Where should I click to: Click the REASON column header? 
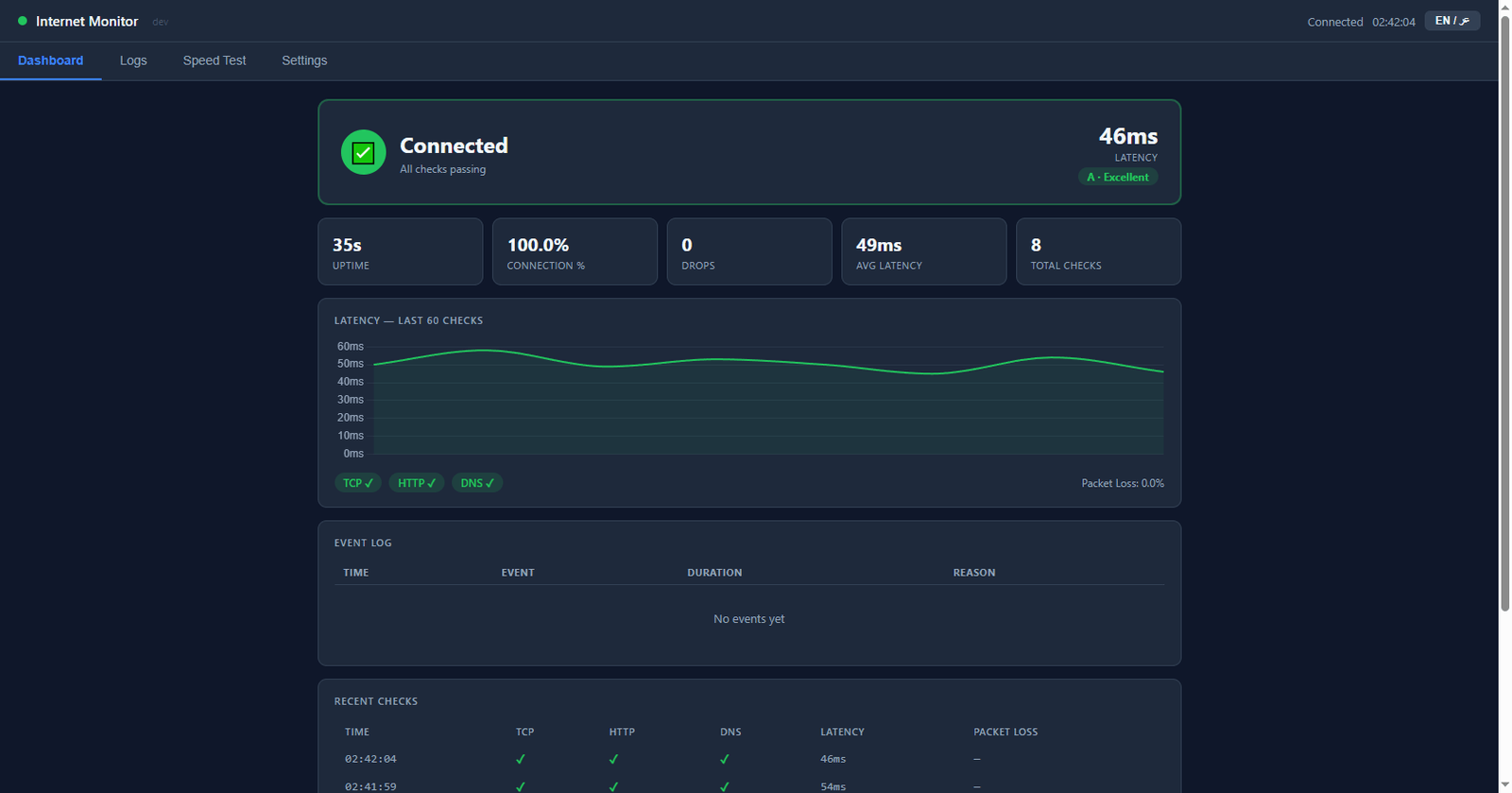coord(974,573)
